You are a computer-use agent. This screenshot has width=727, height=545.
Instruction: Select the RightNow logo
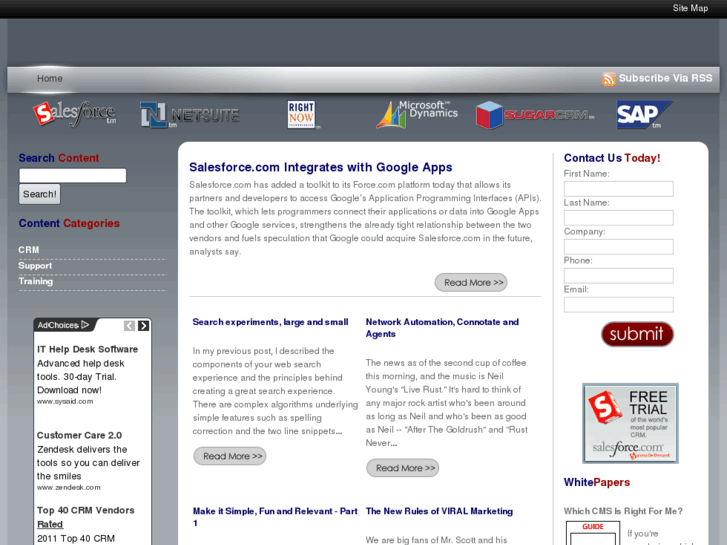tap(301, 114)
